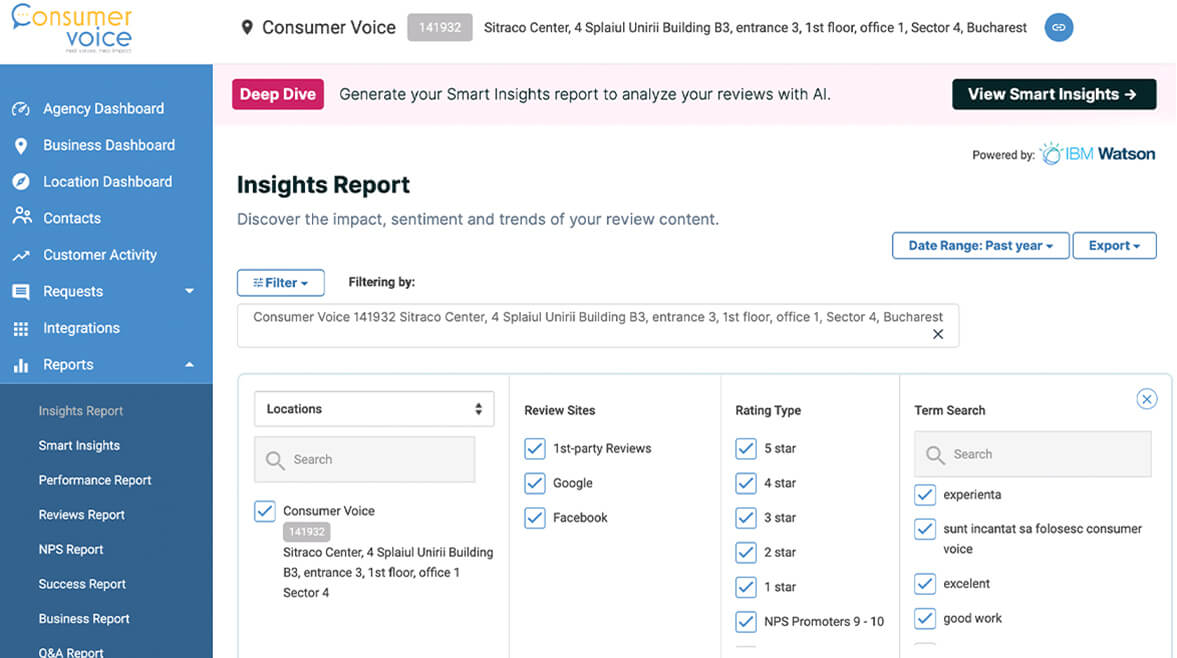
Task: Uncheck the 1 star rating
Action: (745, 587)
